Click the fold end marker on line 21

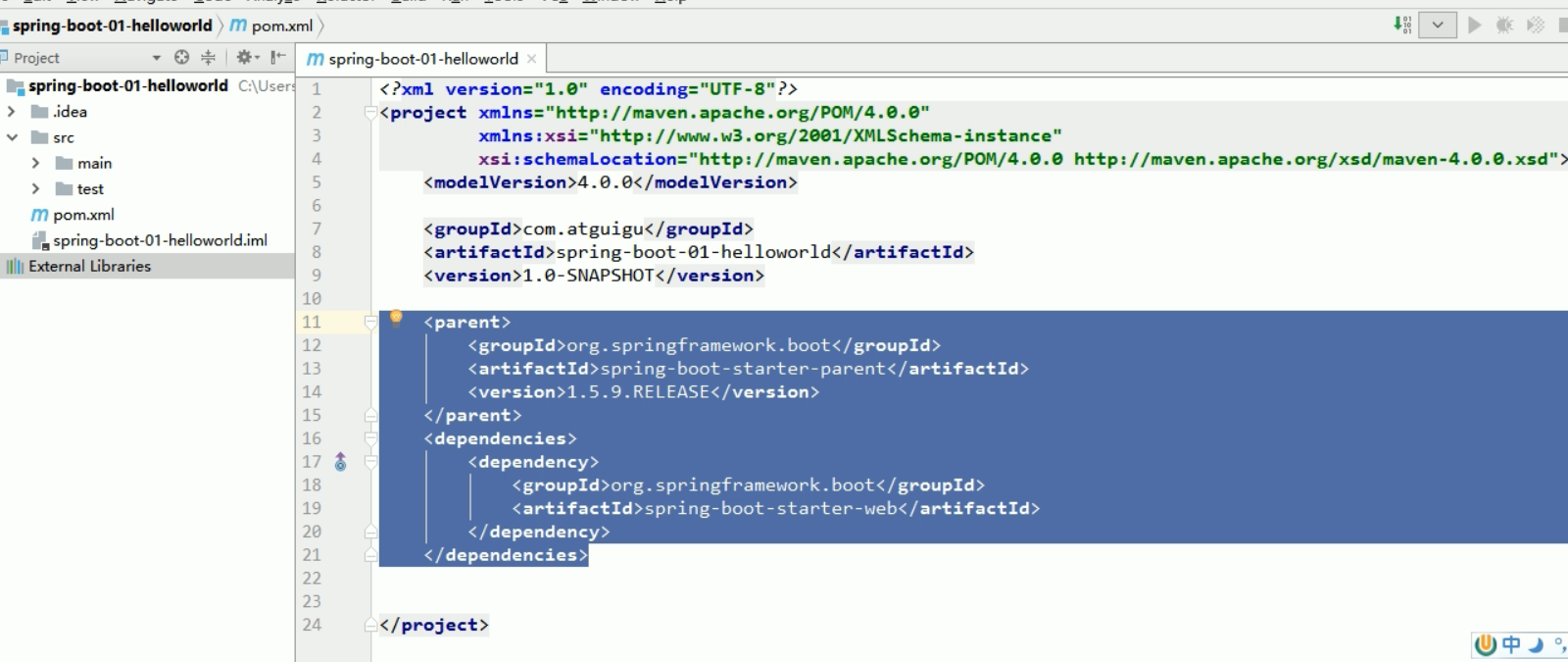370,555
